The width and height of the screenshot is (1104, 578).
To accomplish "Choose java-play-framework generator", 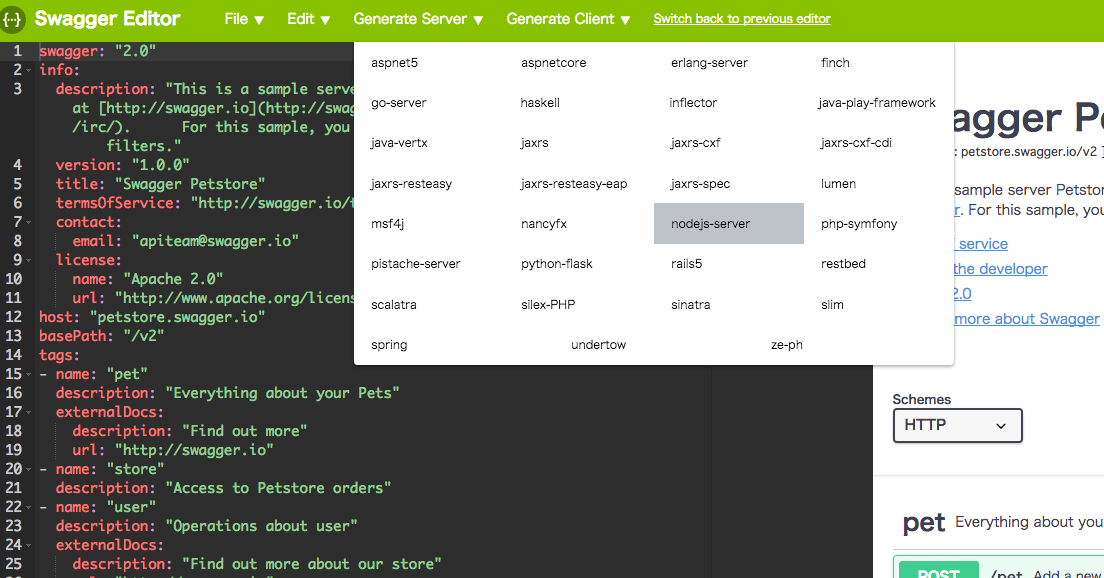I will (877, 103).
